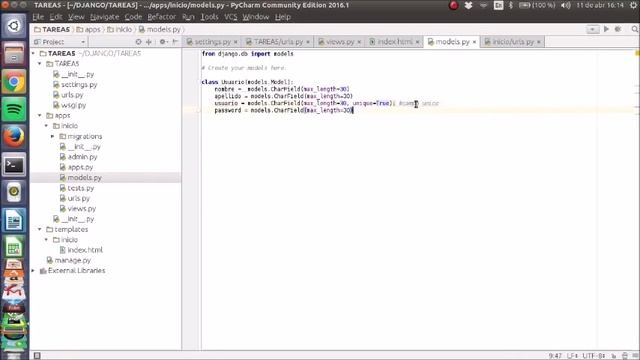Collapse the inicio folder under apps

47,126
